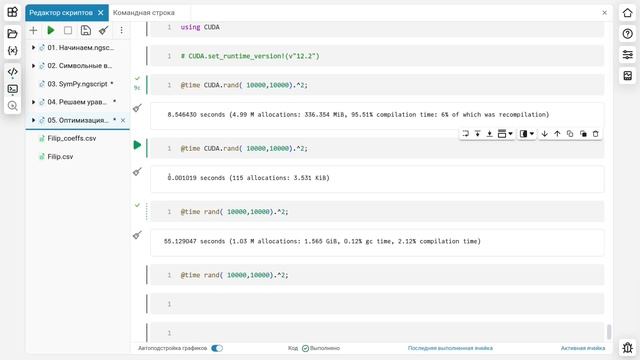
Task: Insert cell below icon in cell toolbar
Action: (489, 133)
